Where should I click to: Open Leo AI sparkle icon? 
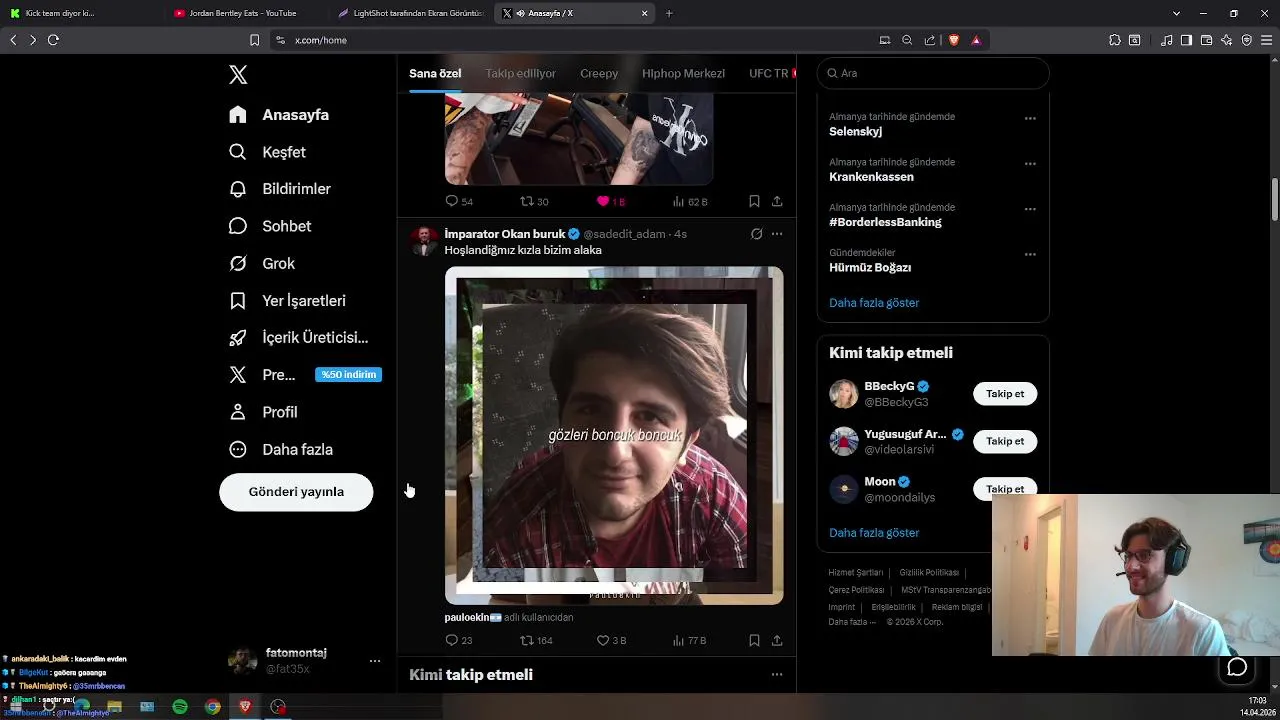(1226, 40)
